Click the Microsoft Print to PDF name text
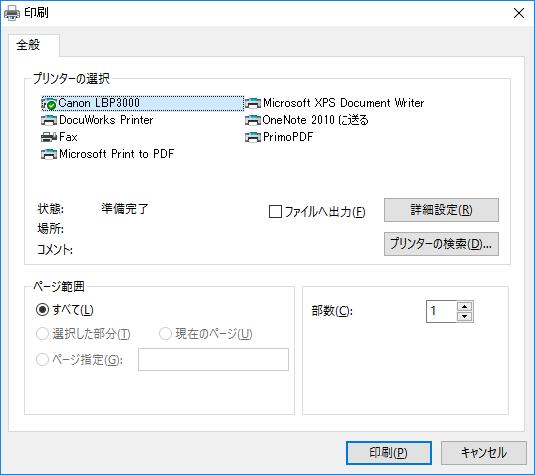This screenshot has width=535, height=475. coord(117,154)
